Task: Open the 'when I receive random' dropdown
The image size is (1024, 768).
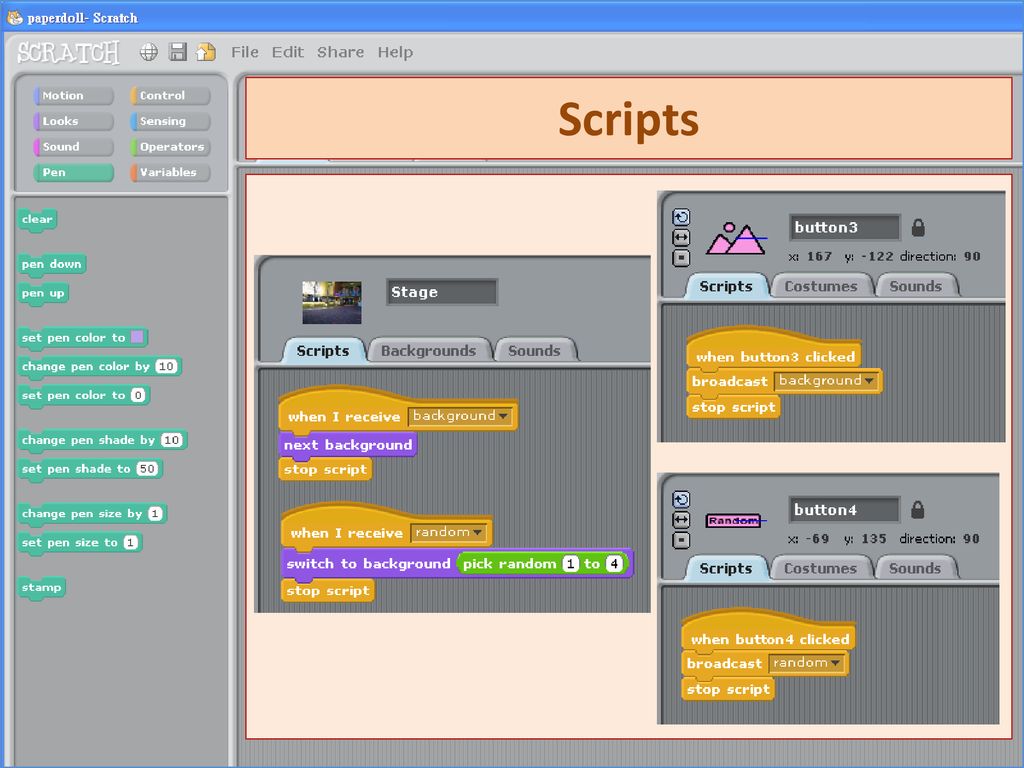Action: pyautogui.click(x=449, y=533)
